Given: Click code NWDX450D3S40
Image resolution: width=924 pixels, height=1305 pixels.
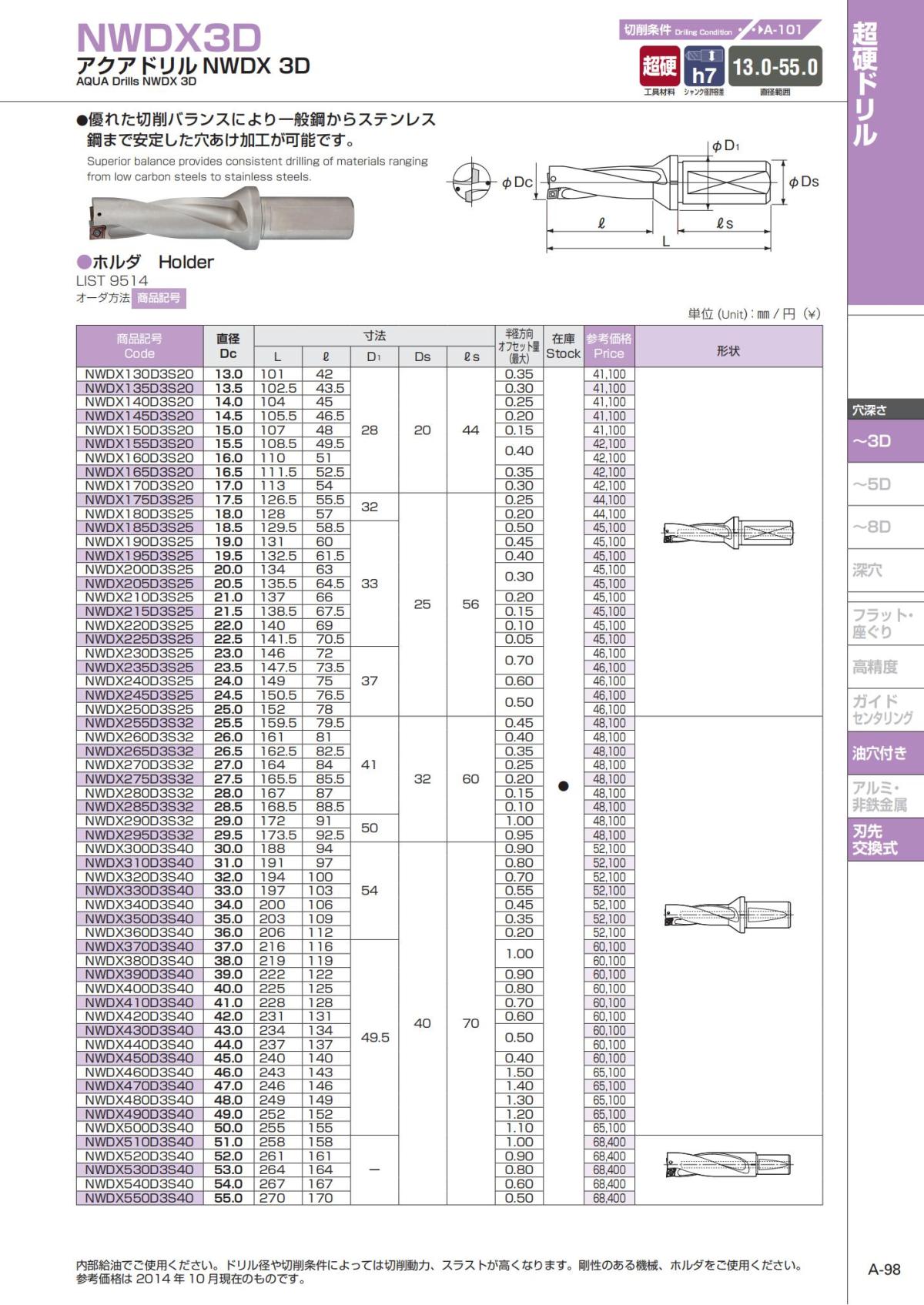Looking at the screenshot, I should click(139, 1058).
